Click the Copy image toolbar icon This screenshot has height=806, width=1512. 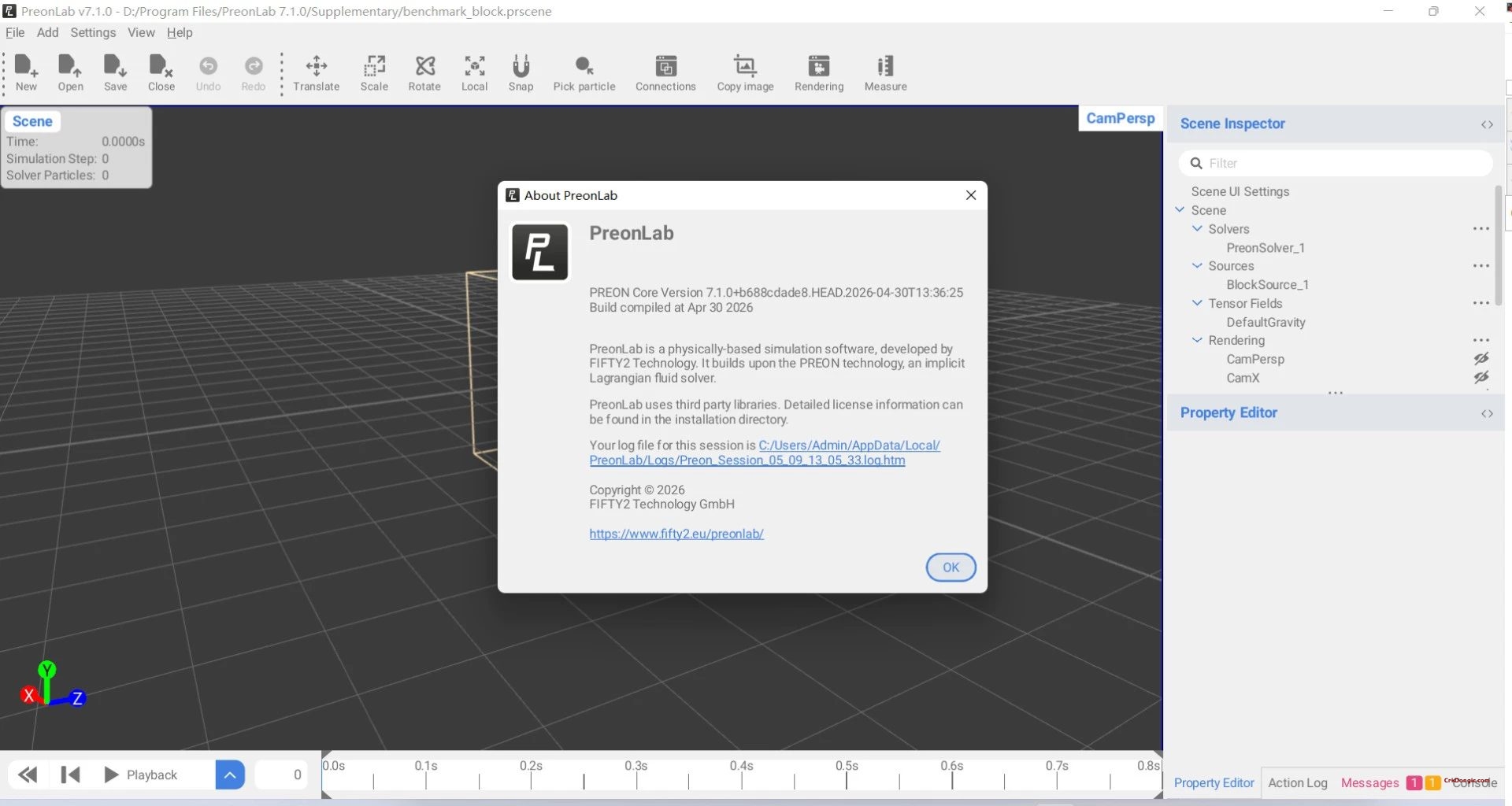coord(745,73)
